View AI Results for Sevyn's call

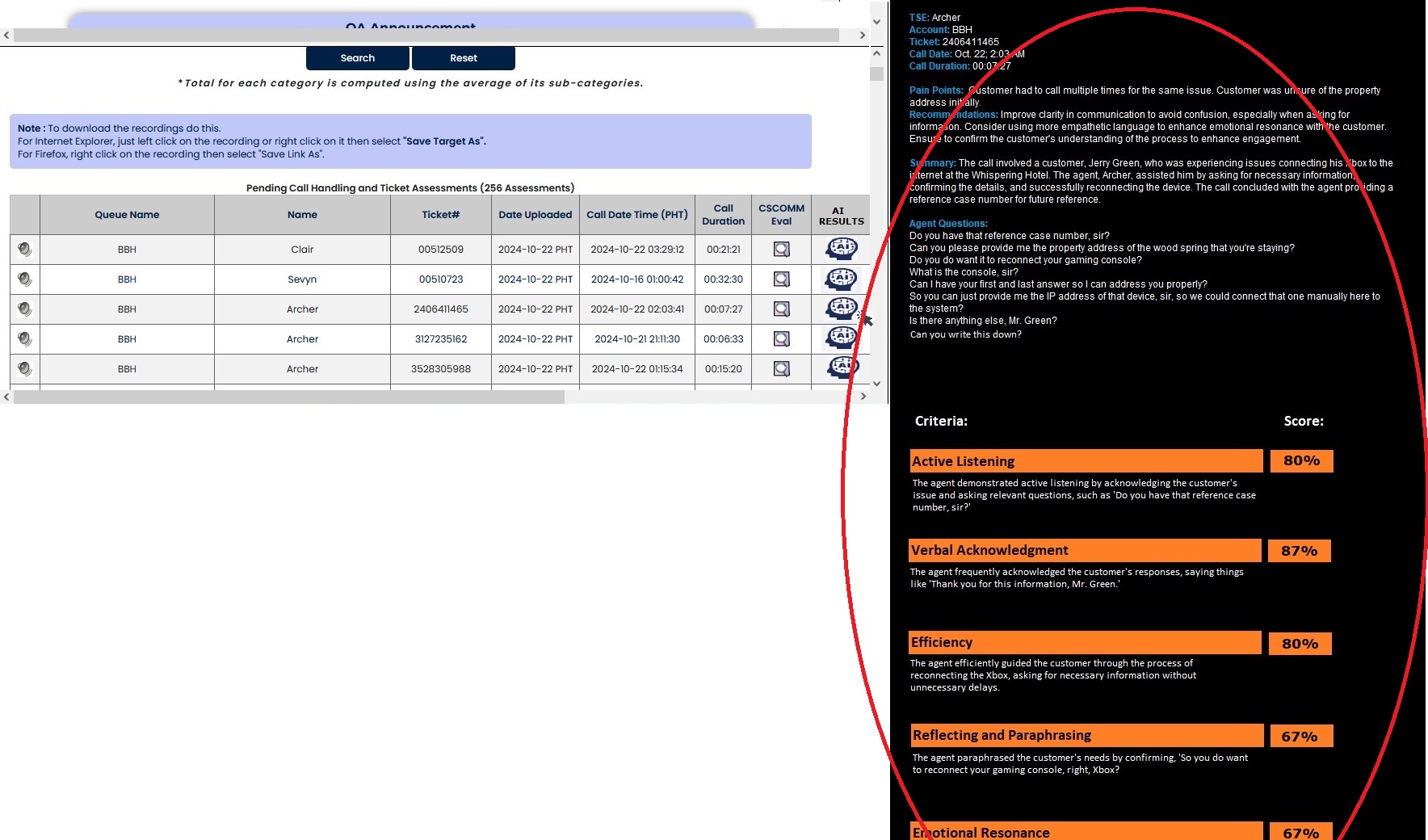(841, 279)
